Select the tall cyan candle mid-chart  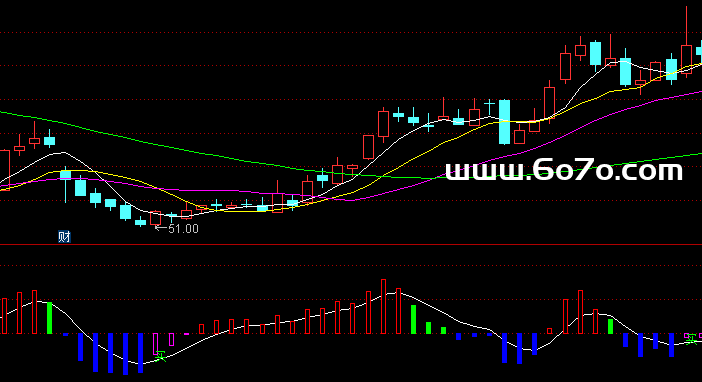tap(505, 122)
